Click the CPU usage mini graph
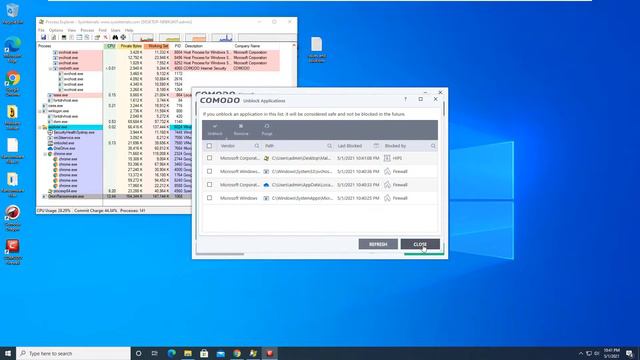Viewport: 640px width, 360px height. 143,38
